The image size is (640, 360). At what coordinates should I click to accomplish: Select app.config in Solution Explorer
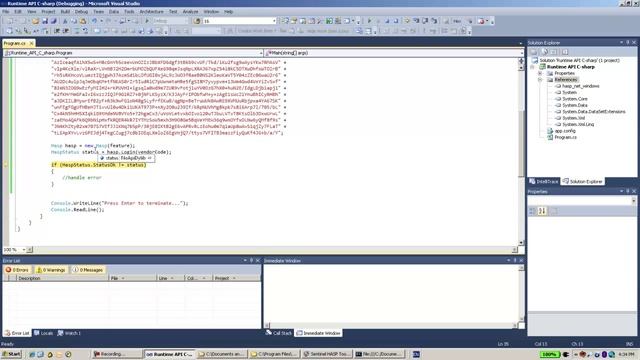point(565,131)
